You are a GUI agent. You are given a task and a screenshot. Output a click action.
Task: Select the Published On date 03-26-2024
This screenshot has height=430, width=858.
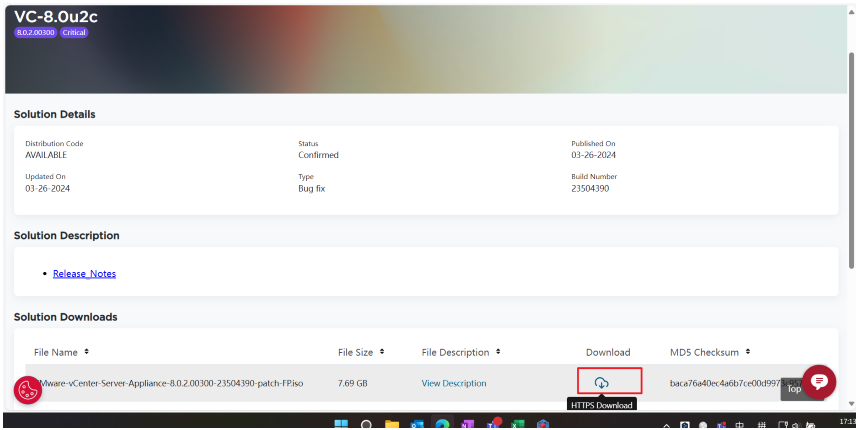(x=593, y=155)
